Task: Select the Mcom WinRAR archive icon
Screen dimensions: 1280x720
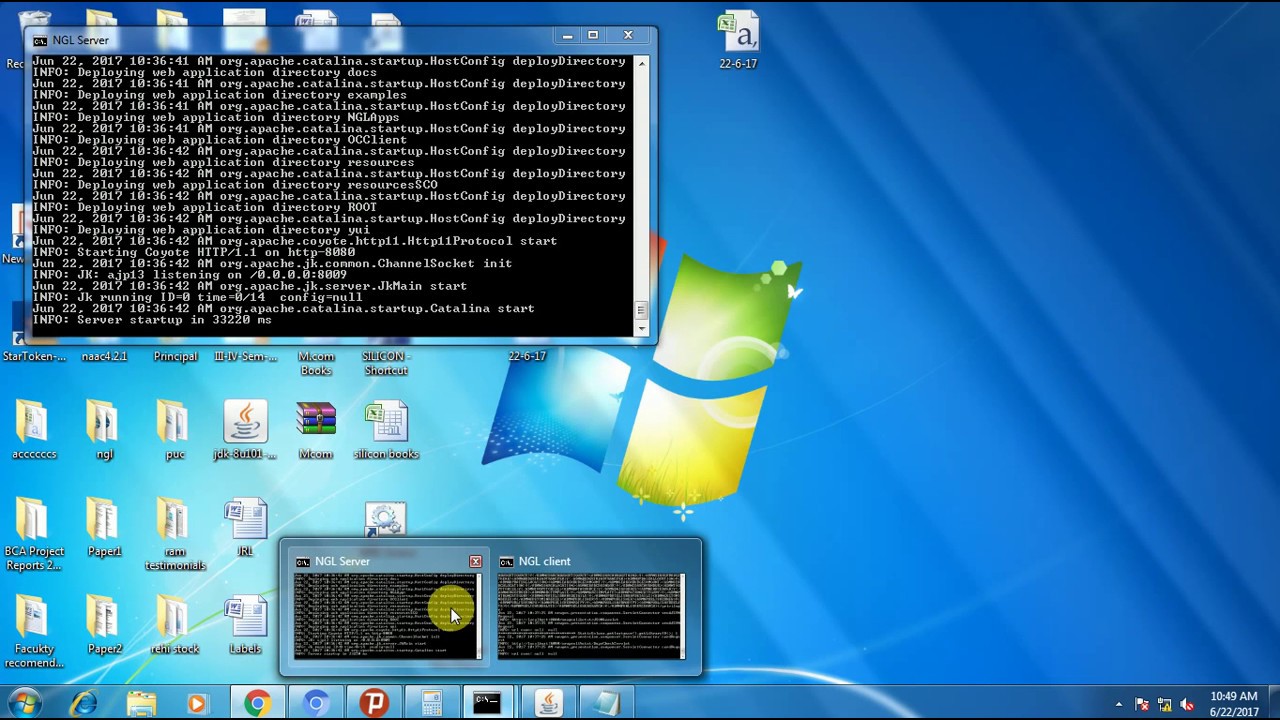Action: [x=316, y=431]
